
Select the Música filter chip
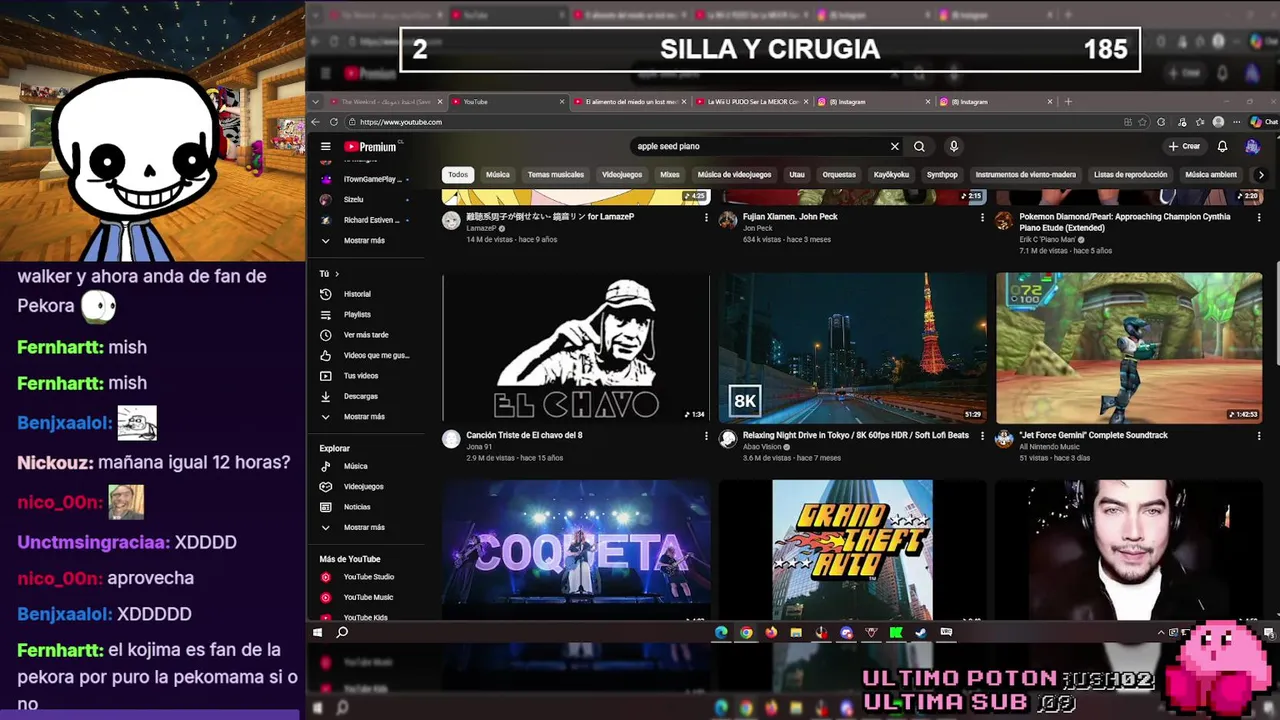pyautogui.click(x=498, y=175)
